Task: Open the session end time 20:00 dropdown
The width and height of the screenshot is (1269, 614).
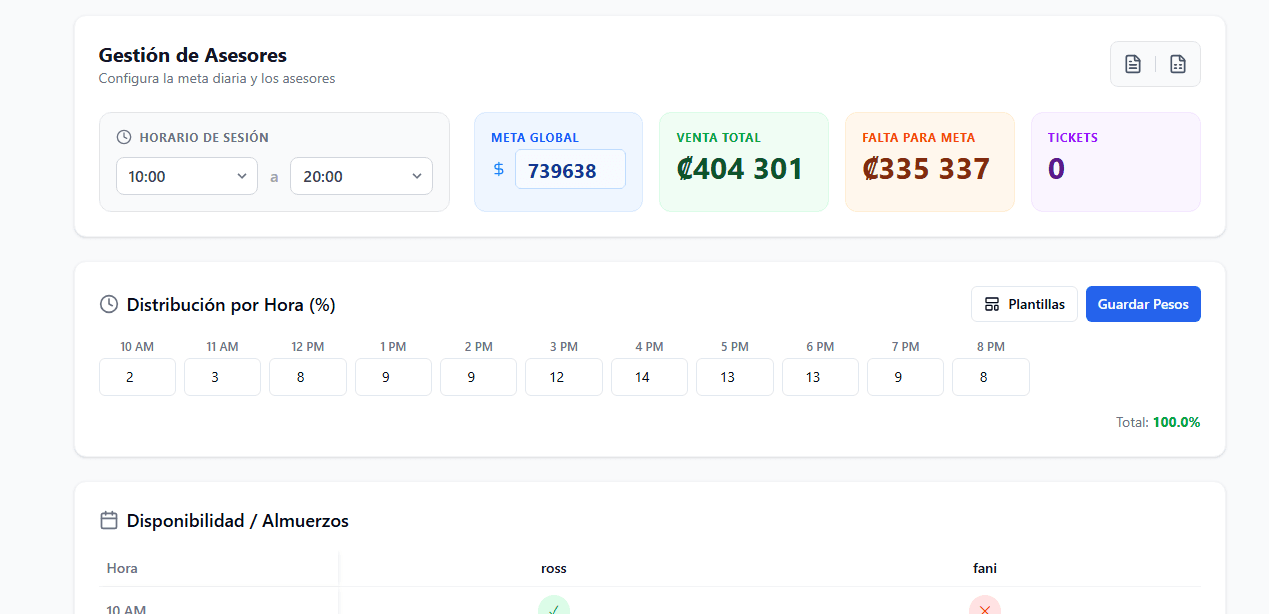Action: [x=361, y=176]
